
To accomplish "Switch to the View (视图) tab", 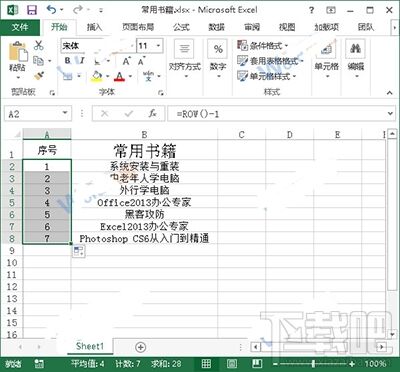I will click(287, 27).
